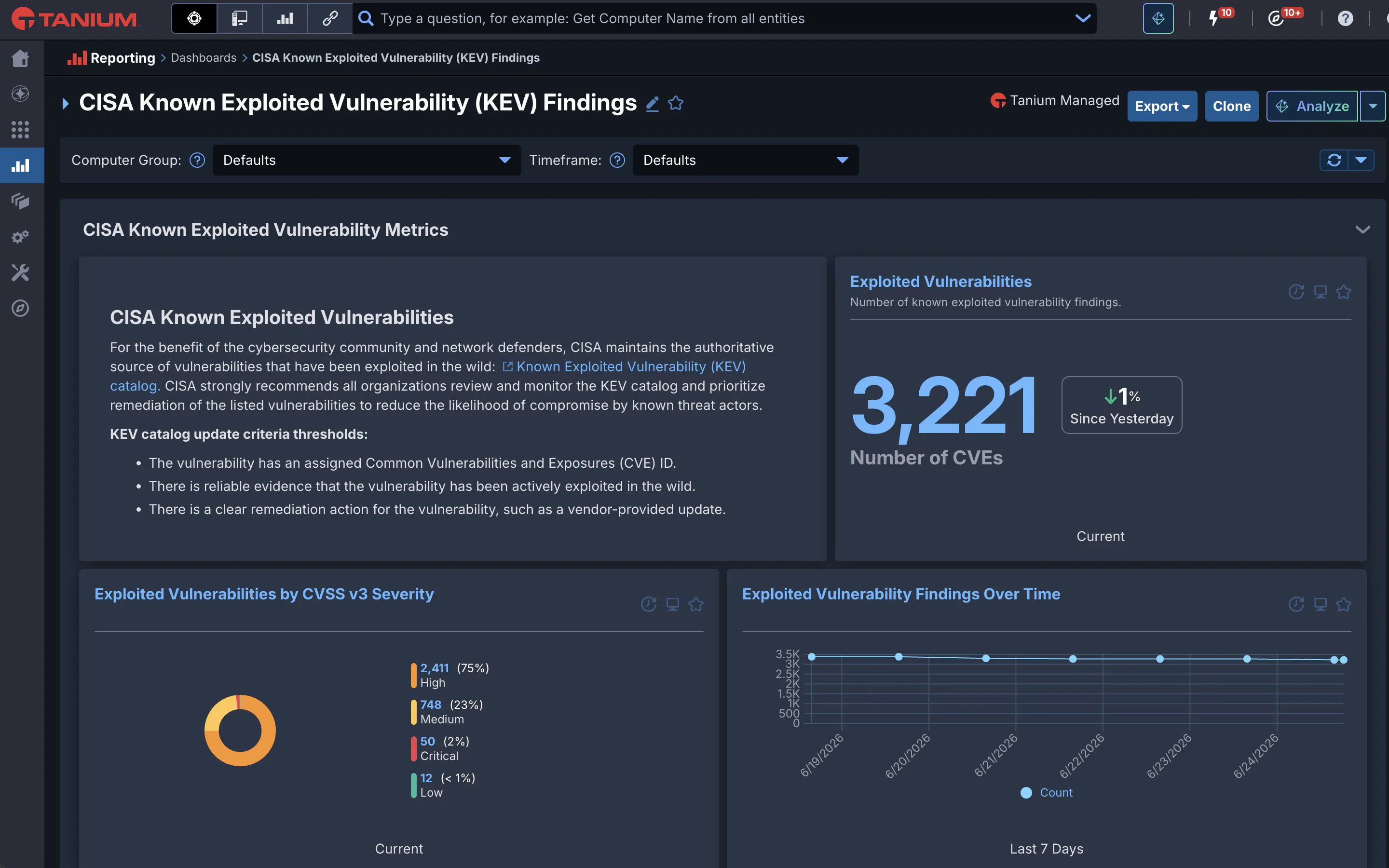This screenshot has width=1389, height=868.
Task: Click the Clone button
Action: coord(1231,106)
